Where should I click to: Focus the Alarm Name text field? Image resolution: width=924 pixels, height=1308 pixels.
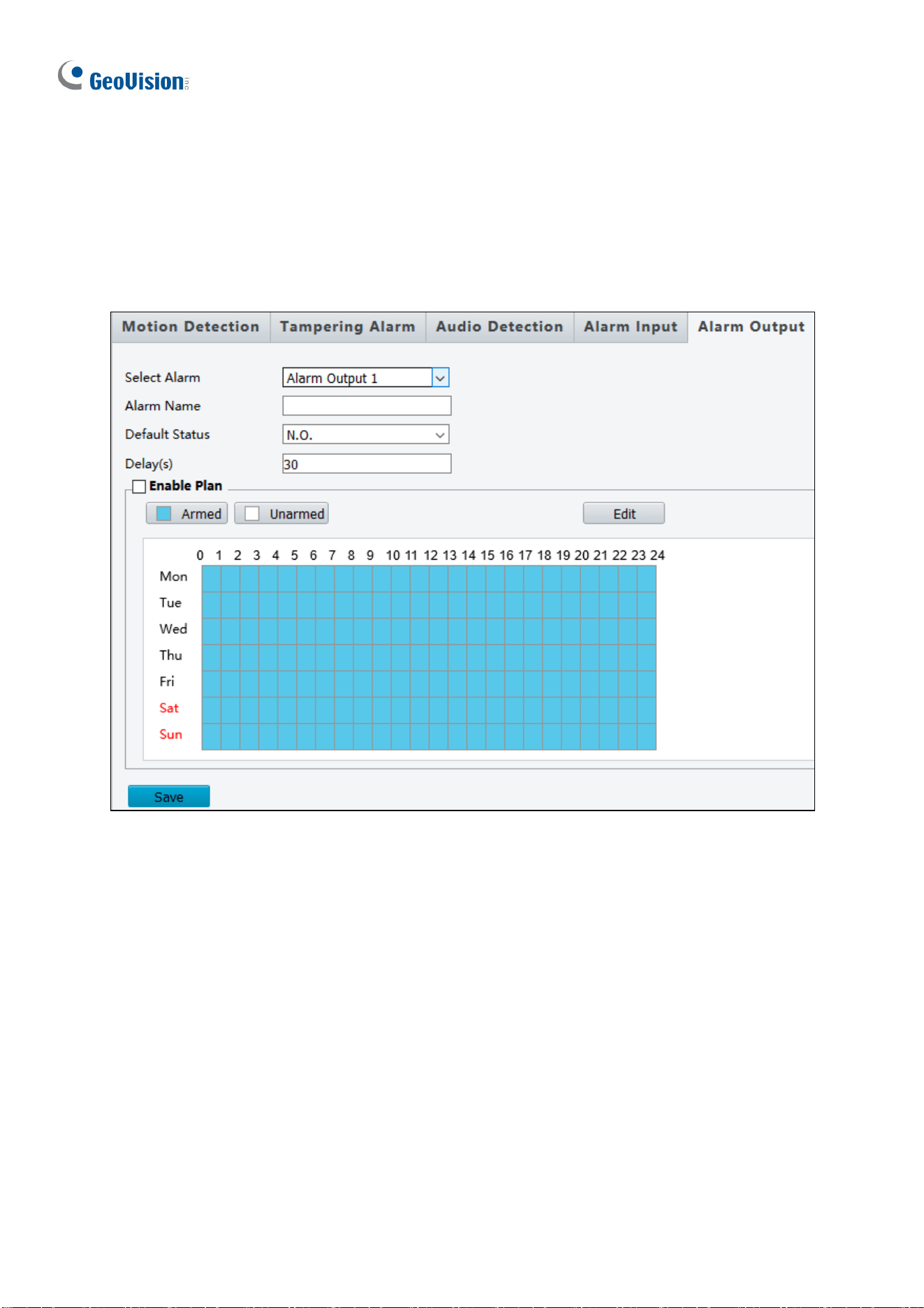tap(367, 406)
